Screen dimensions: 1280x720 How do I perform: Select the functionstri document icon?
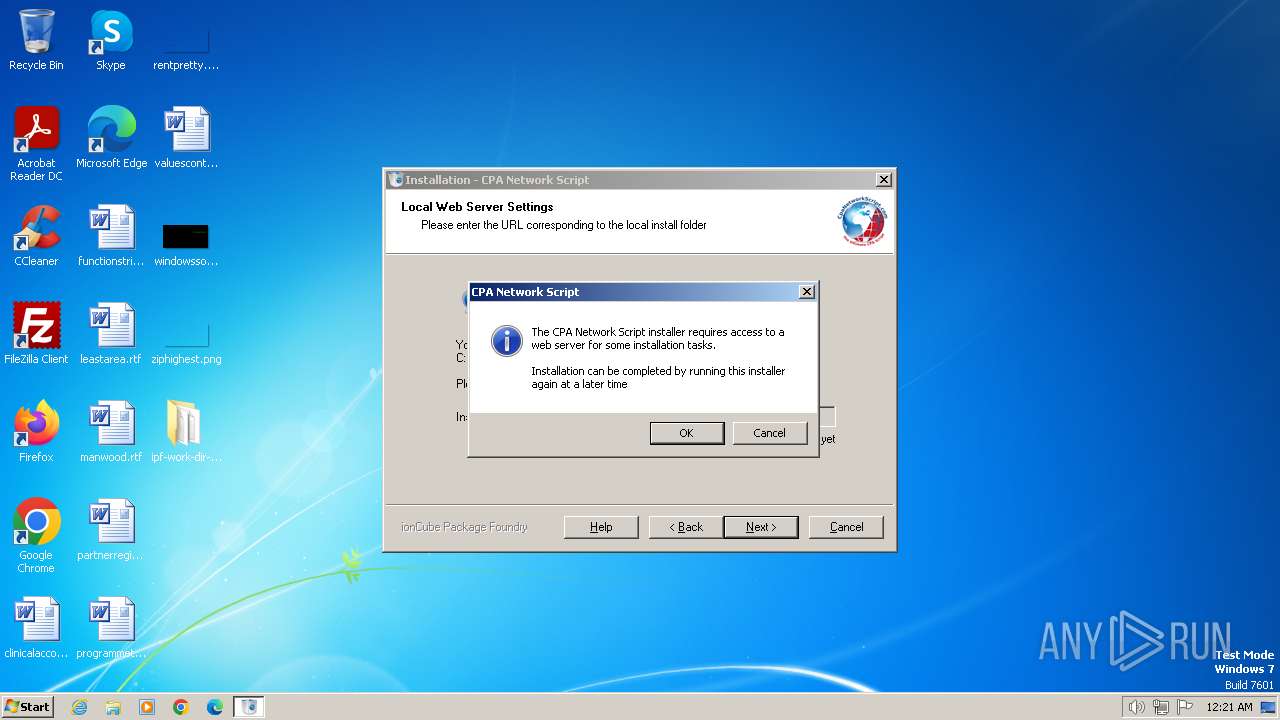(x=111, y=235)
